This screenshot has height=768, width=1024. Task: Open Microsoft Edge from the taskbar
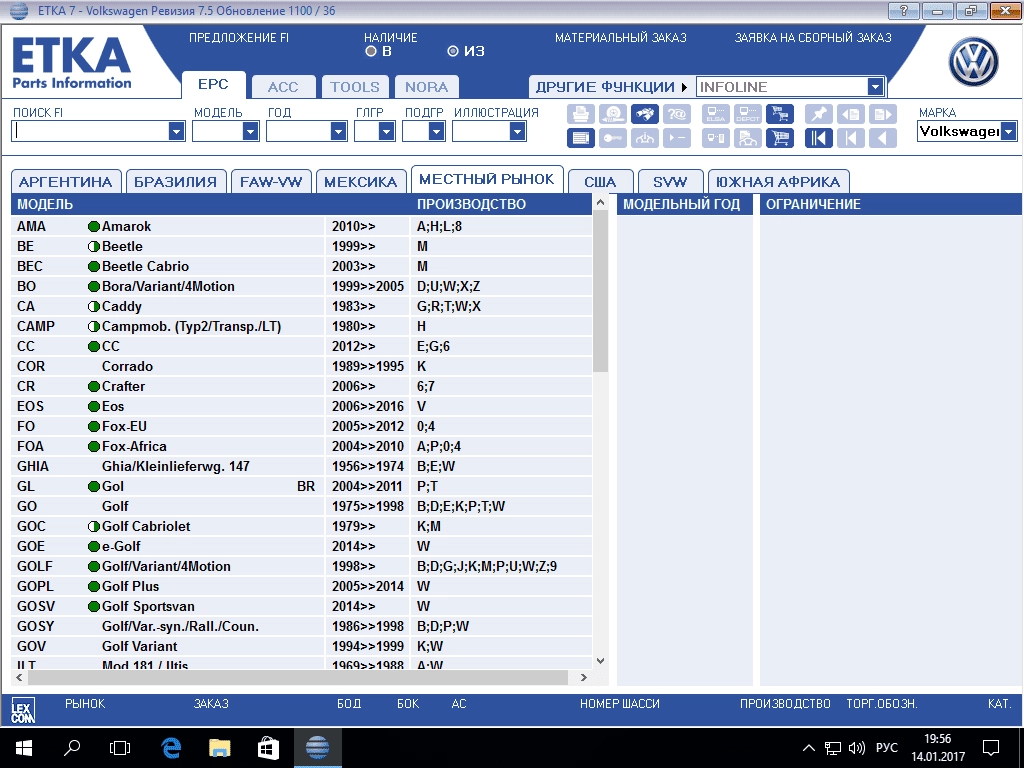(x=171, y=748)
